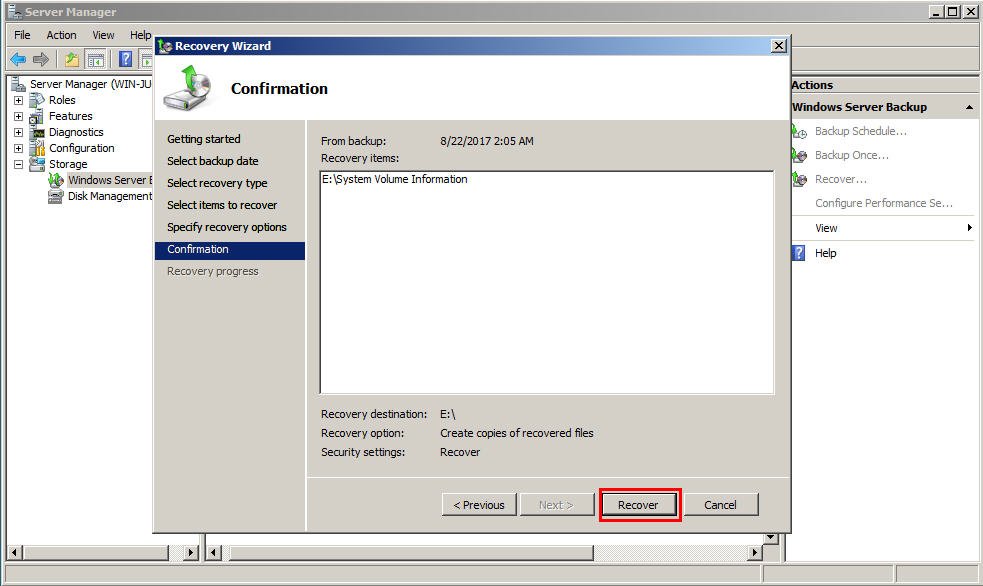Open the File menu
The height and width of the screenshot is (586, 983).
[x=22, y=35]
